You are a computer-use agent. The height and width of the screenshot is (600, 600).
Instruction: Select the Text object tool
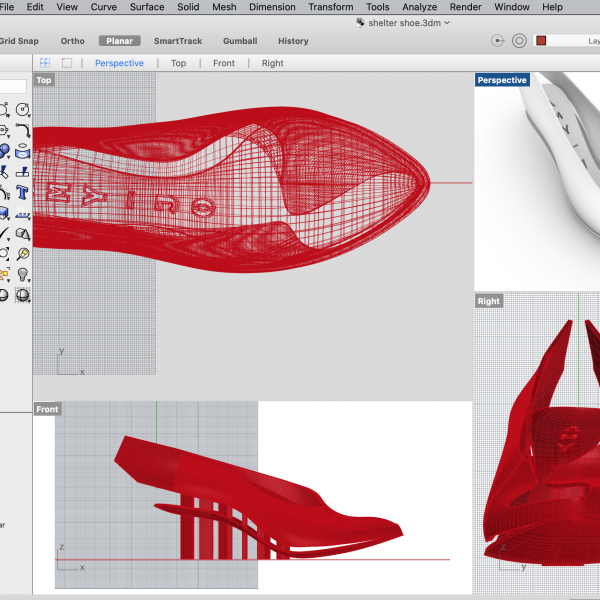21,192
